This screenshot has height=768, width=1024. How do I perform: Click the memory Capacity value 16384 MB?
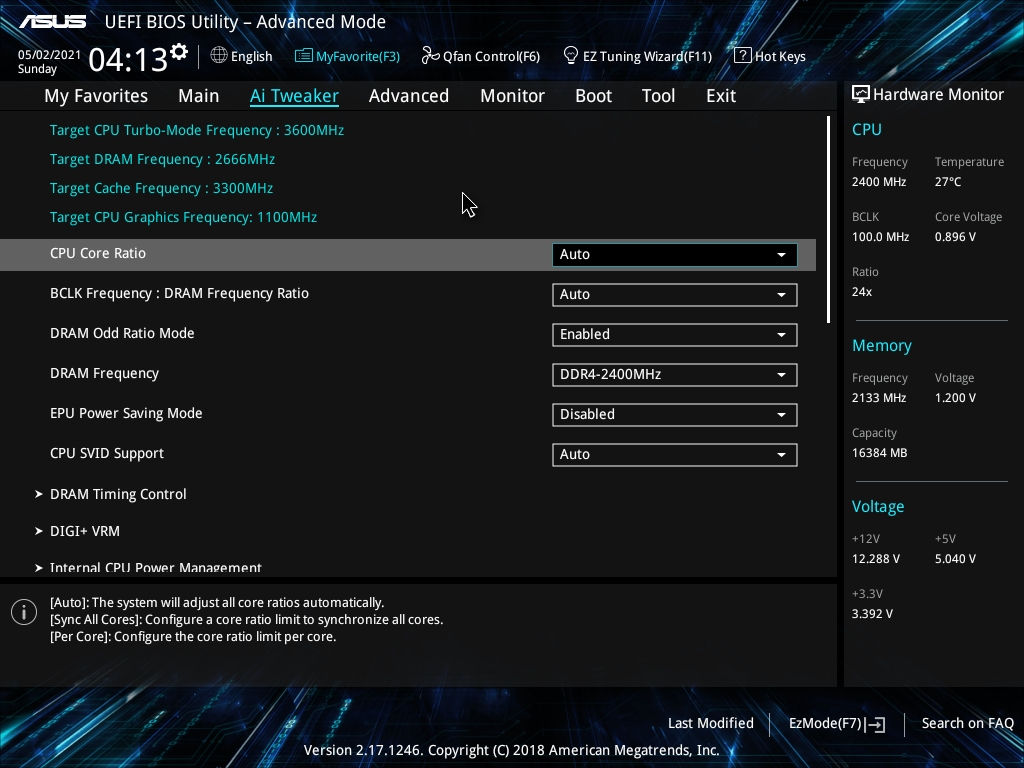(879, 453)
